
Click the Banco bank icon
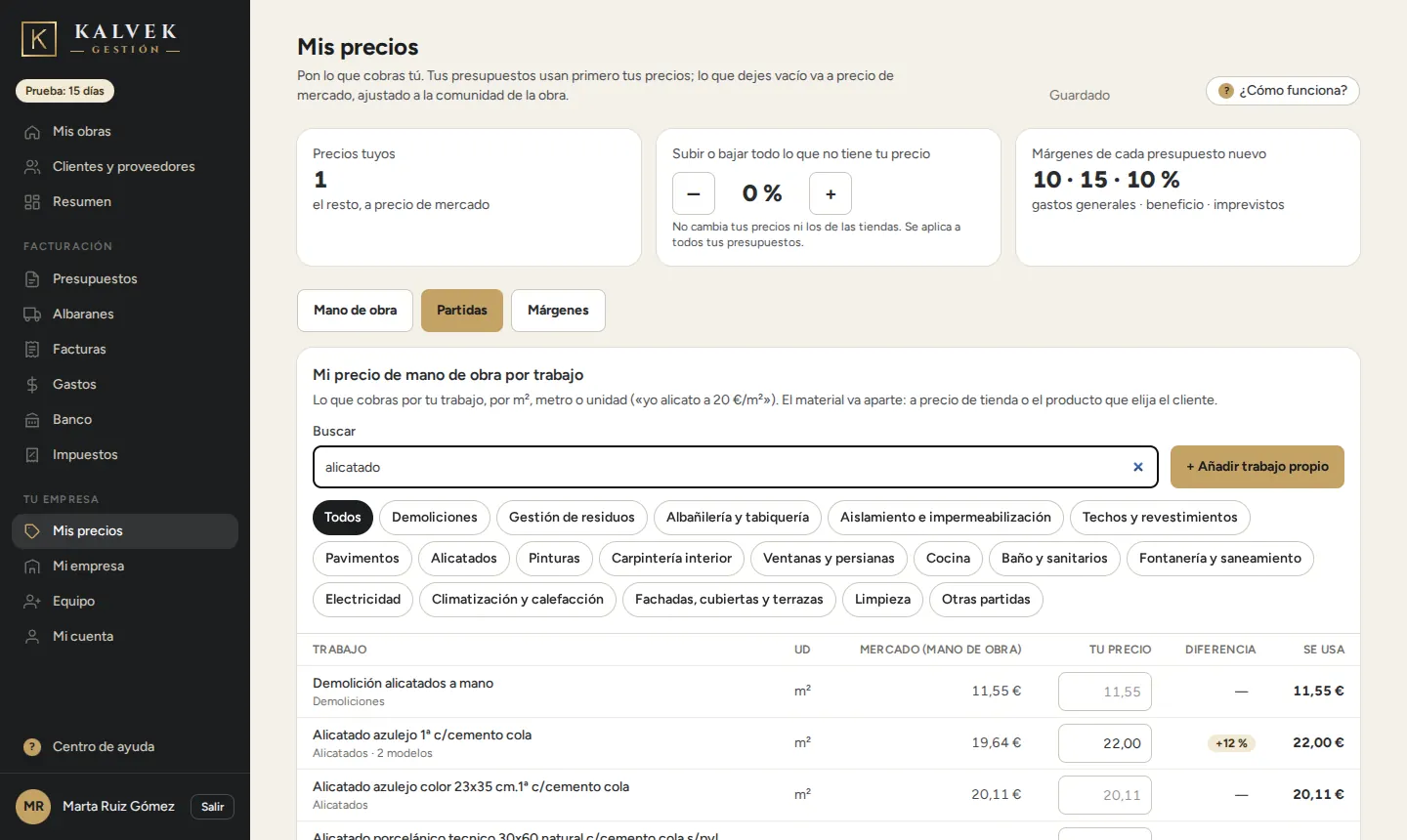[32, 420]
